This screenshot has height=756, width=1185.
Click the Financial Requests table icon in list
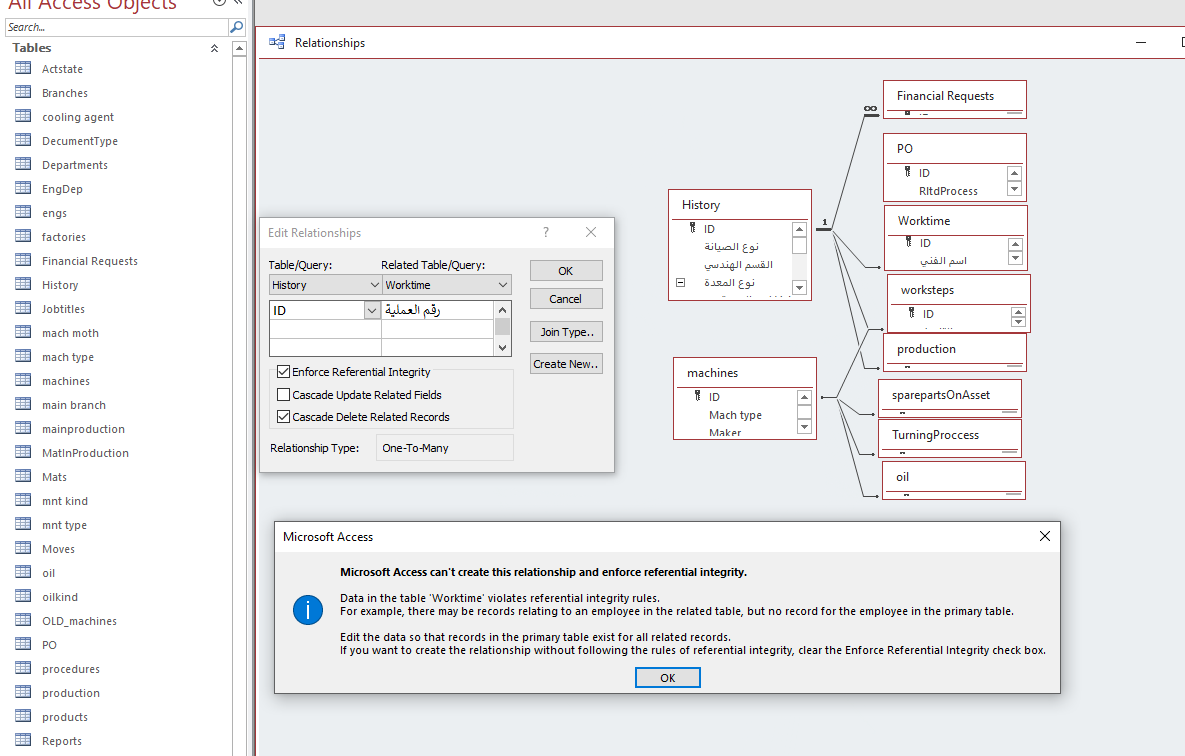click(x=23, y=260)
